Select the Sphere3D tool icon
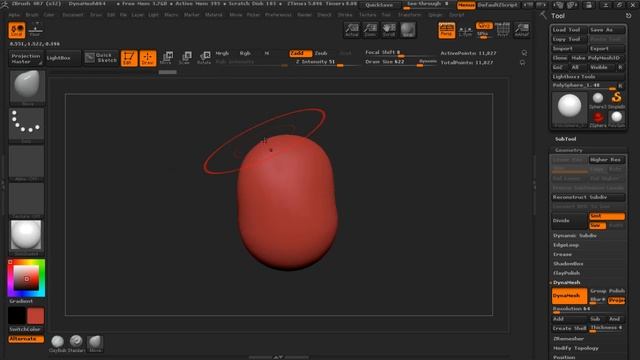This screenshot has width=640, height=360. coord(598,99)
